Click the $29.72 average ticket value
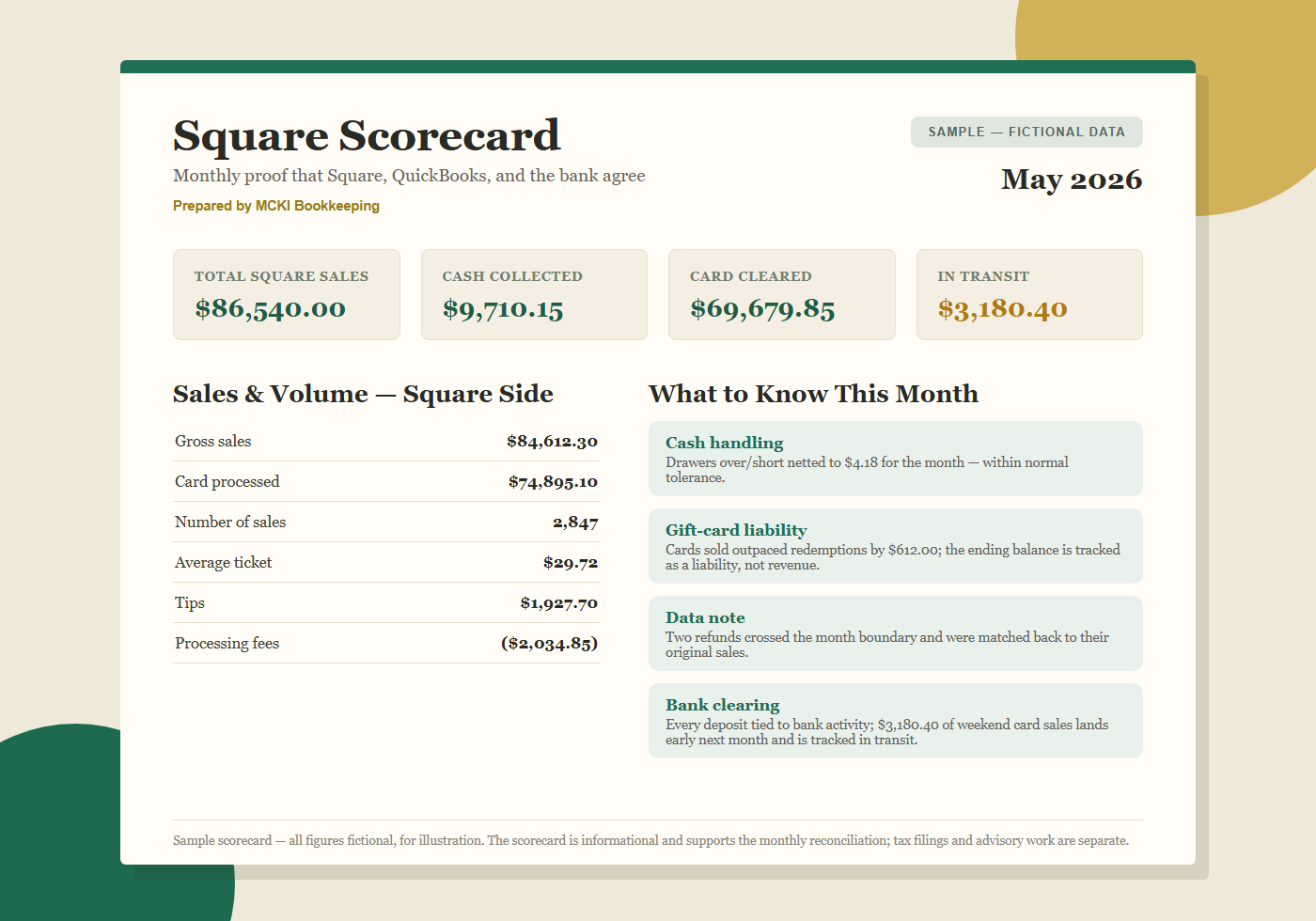Screen dimensions: 1316x921 point(571,562)
